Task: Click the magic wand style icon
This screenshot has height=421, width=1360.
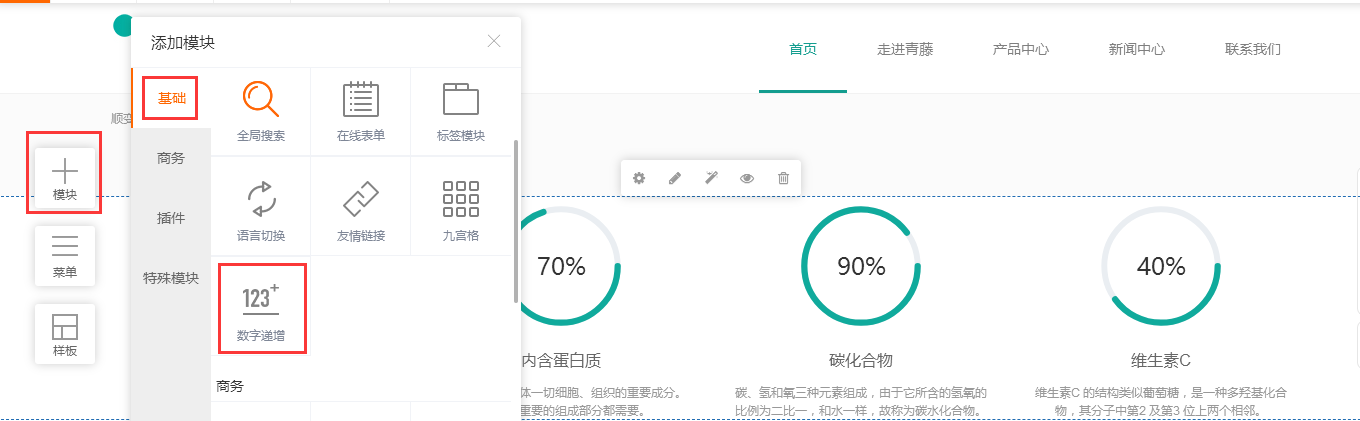Action: 711,178
